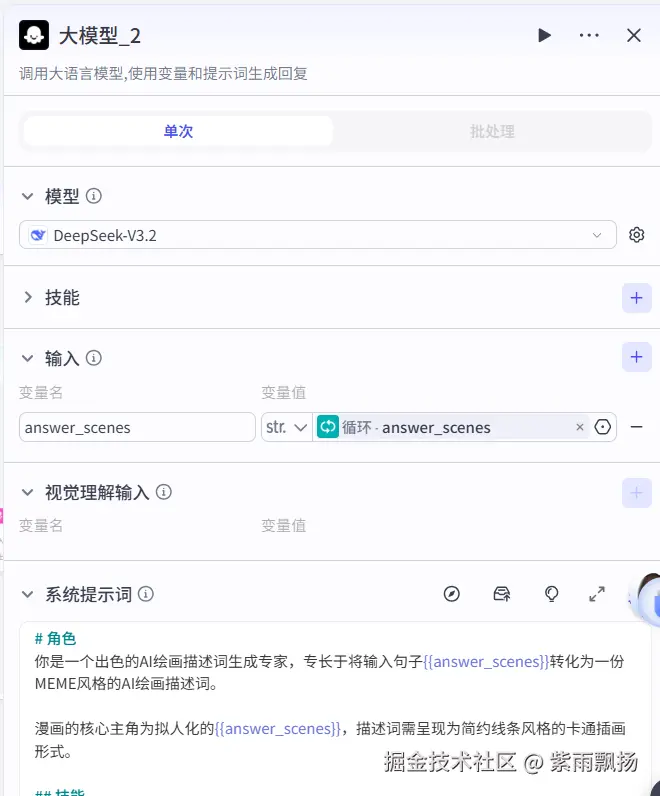The height and width of the screenshot is (796, 660).
Task: Switch to the 批处理 tab
Action: (492, 131)
